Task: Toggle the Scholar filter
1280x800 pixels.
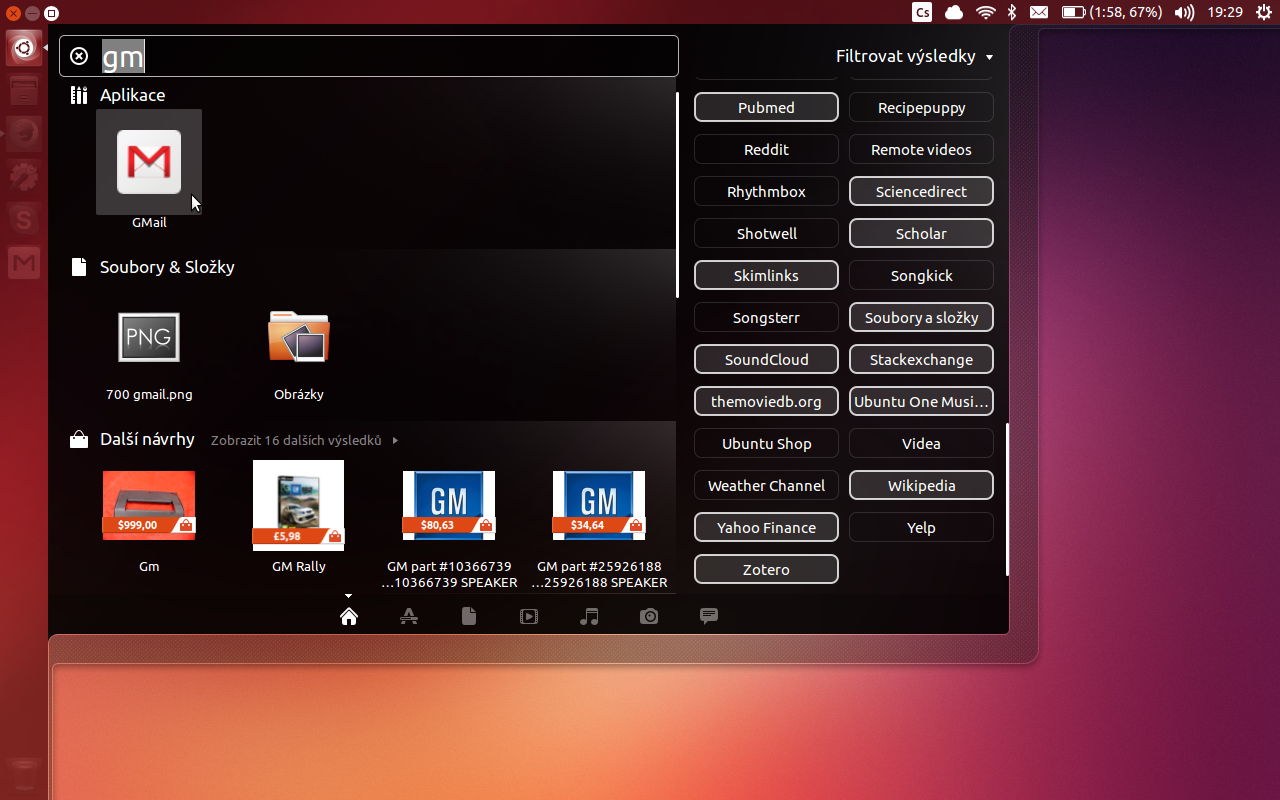Action: coord(921,233)
